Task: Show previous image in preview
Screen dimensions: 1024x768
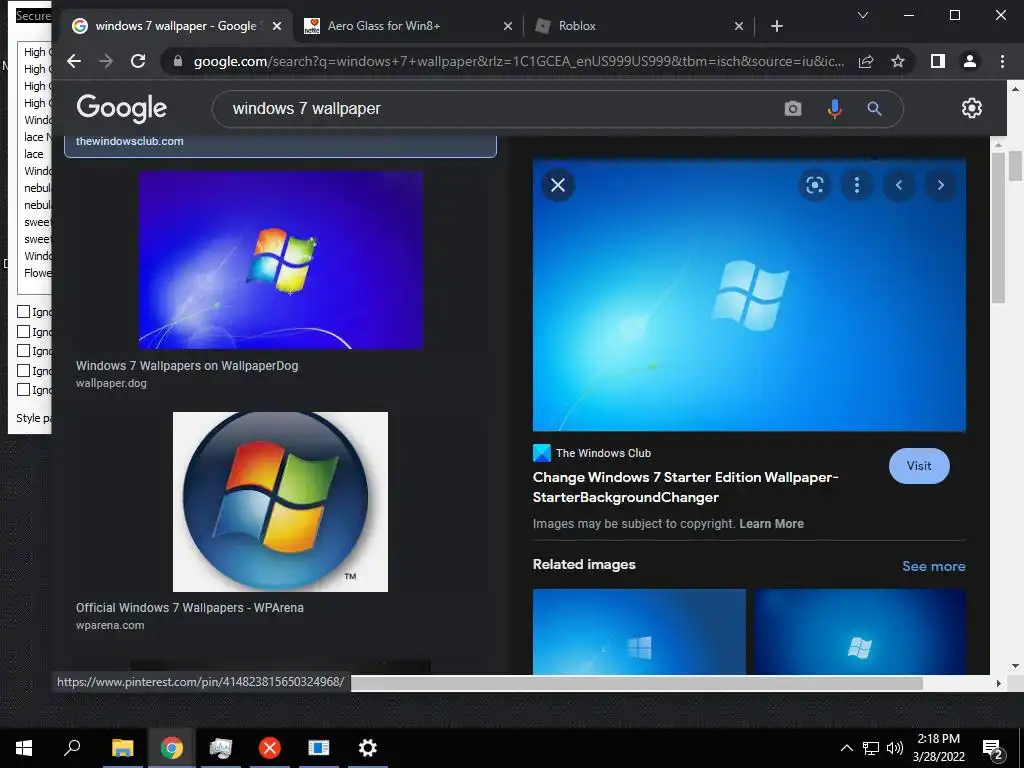Action: point(899,185)
